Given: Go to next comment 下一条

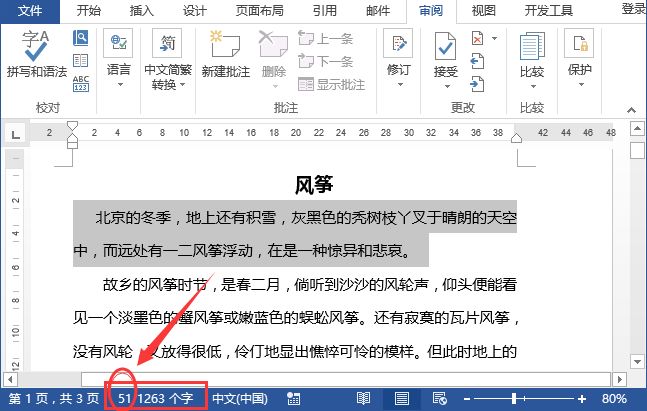Looking at the screenshot, I should [326, 61].
